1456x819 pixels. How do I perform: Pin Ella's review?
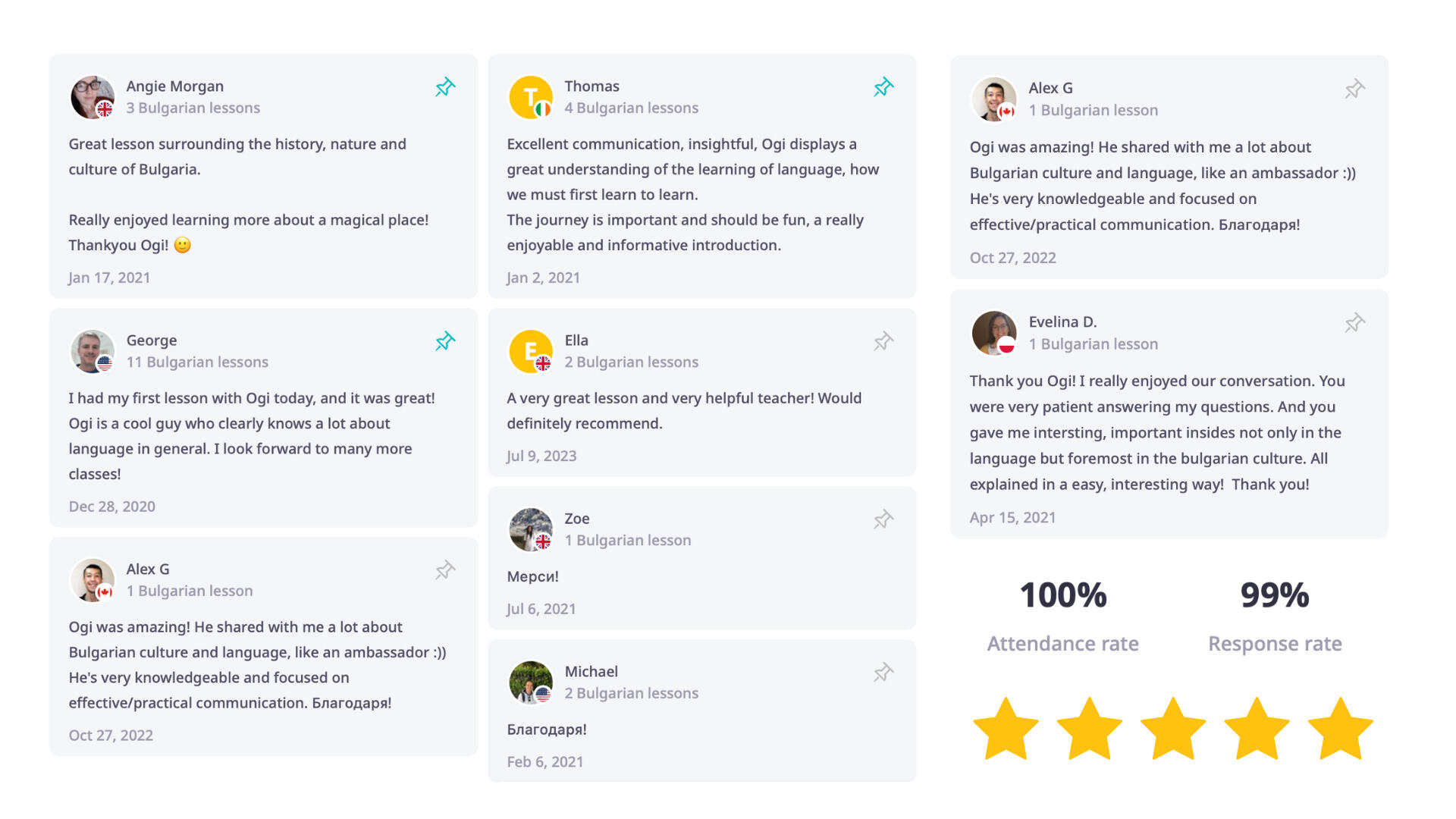(883, 341)
